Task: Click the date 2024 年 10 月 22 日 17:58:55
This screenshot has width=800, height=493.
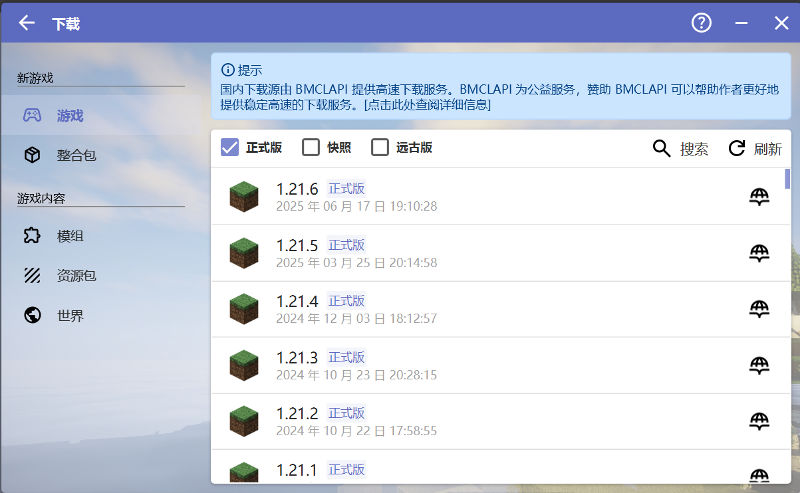Action: click(x=357, y=431)
